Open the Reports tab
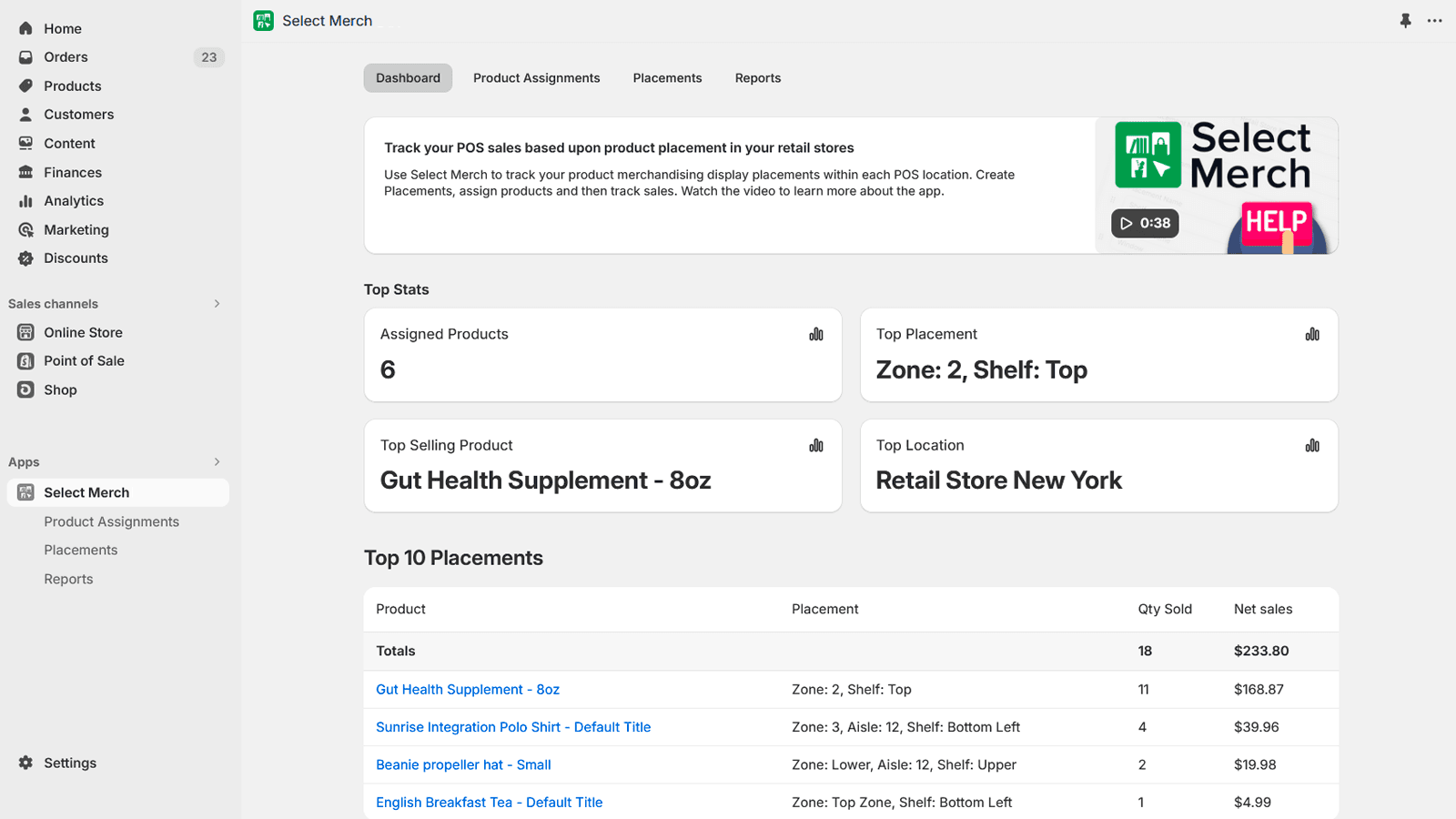This screenshot has height=819, width=1456. [x=757, y=77]
